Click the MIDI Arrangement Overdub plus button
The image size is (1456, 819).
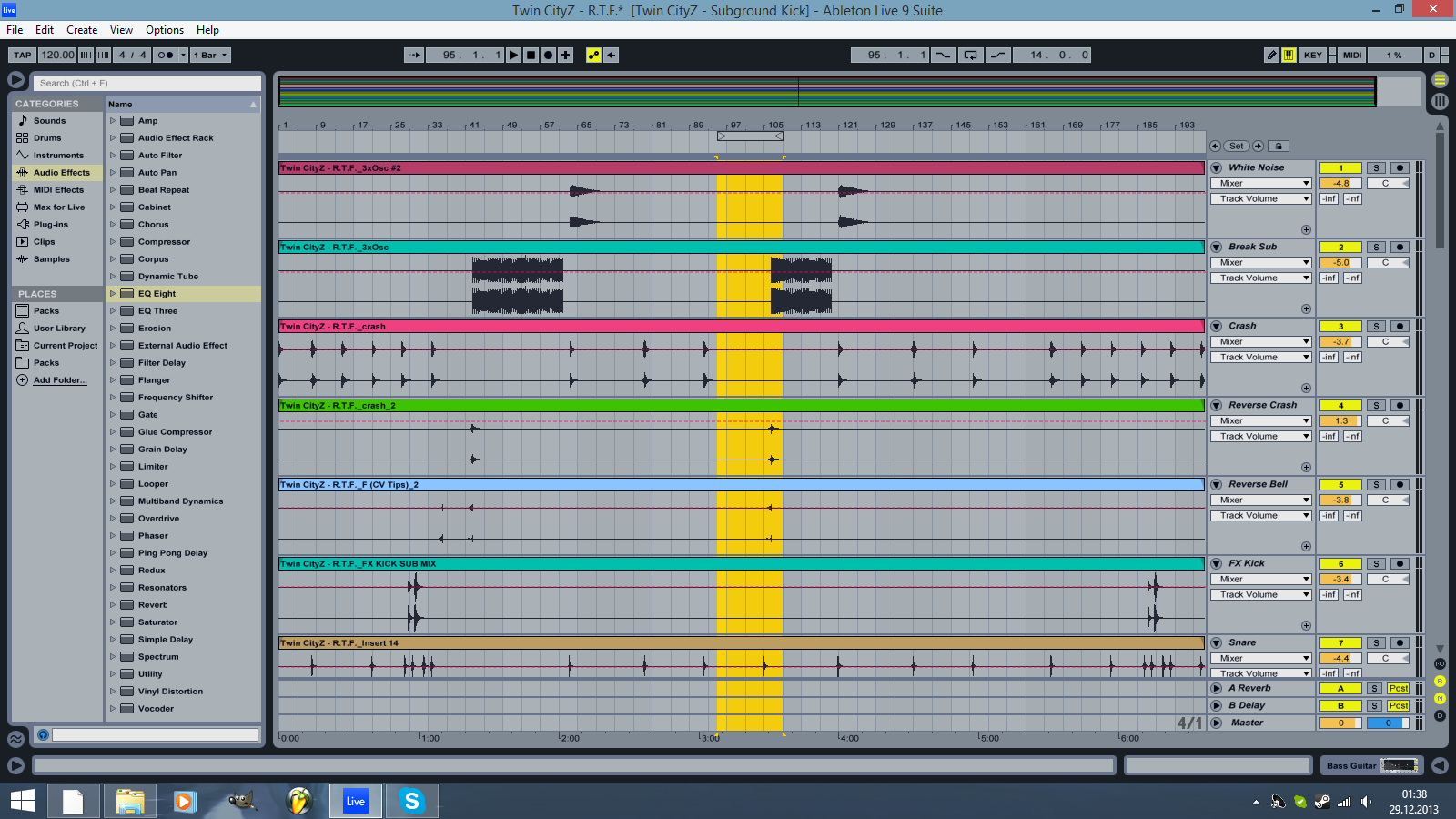click(566, 55)
